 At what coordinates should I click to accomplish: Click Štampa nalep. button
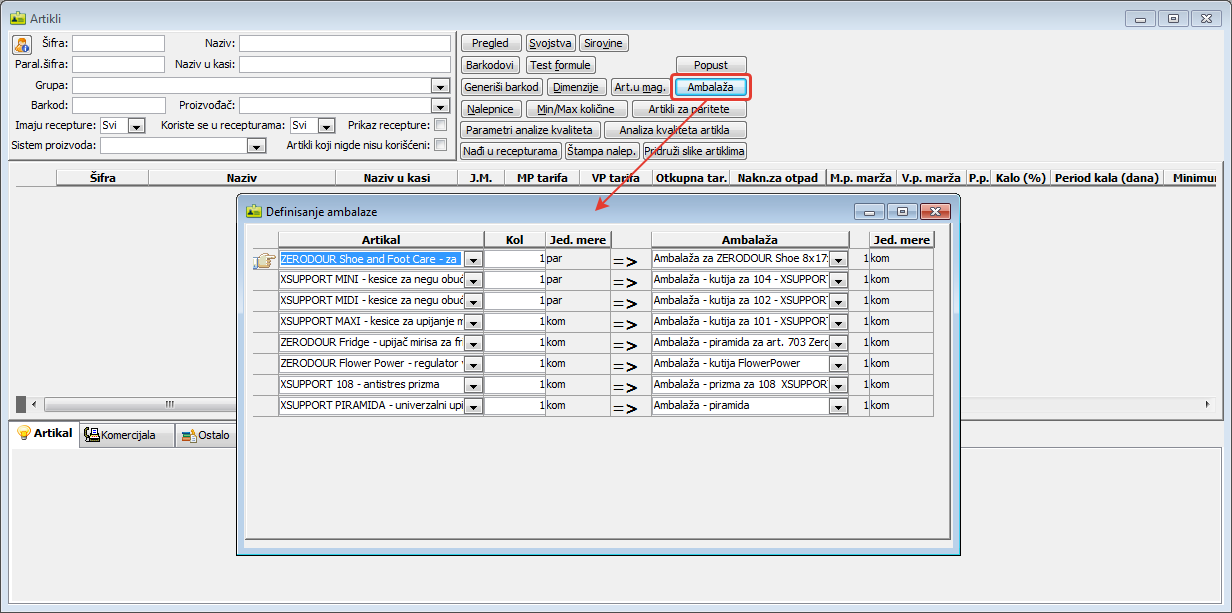[x=603, y=151]
